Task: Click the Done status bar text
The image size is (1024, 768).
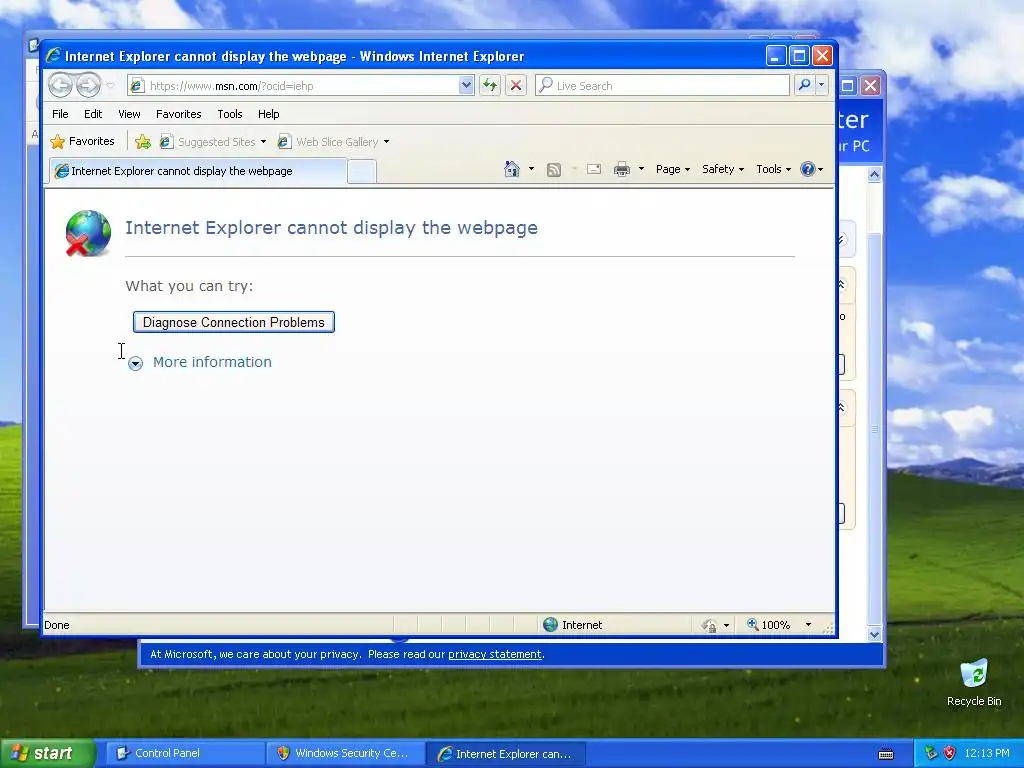Action: (57, 625)
